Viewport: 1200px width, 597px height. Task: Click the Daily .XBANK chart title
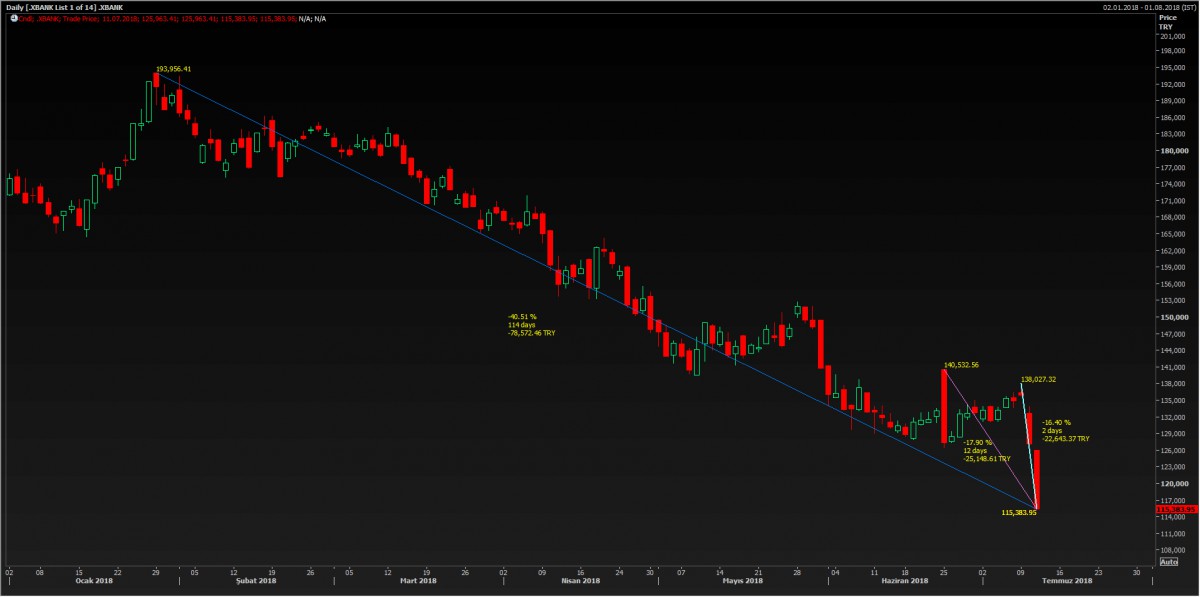pyautogui.click(x=65, y=6)
